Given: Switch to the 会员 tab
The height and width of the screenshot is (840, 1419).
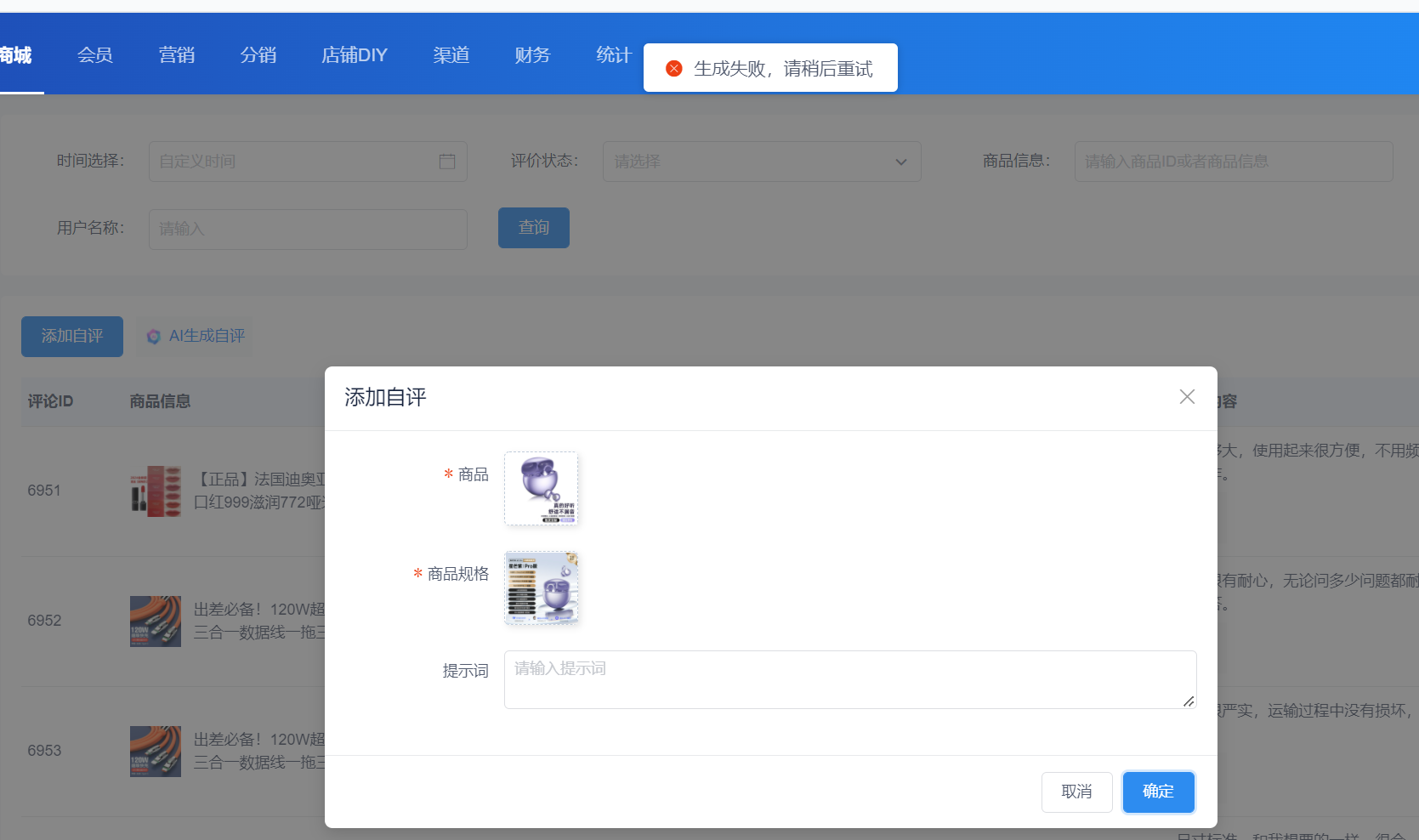Looking at the screenshot, I should point(95,55).
